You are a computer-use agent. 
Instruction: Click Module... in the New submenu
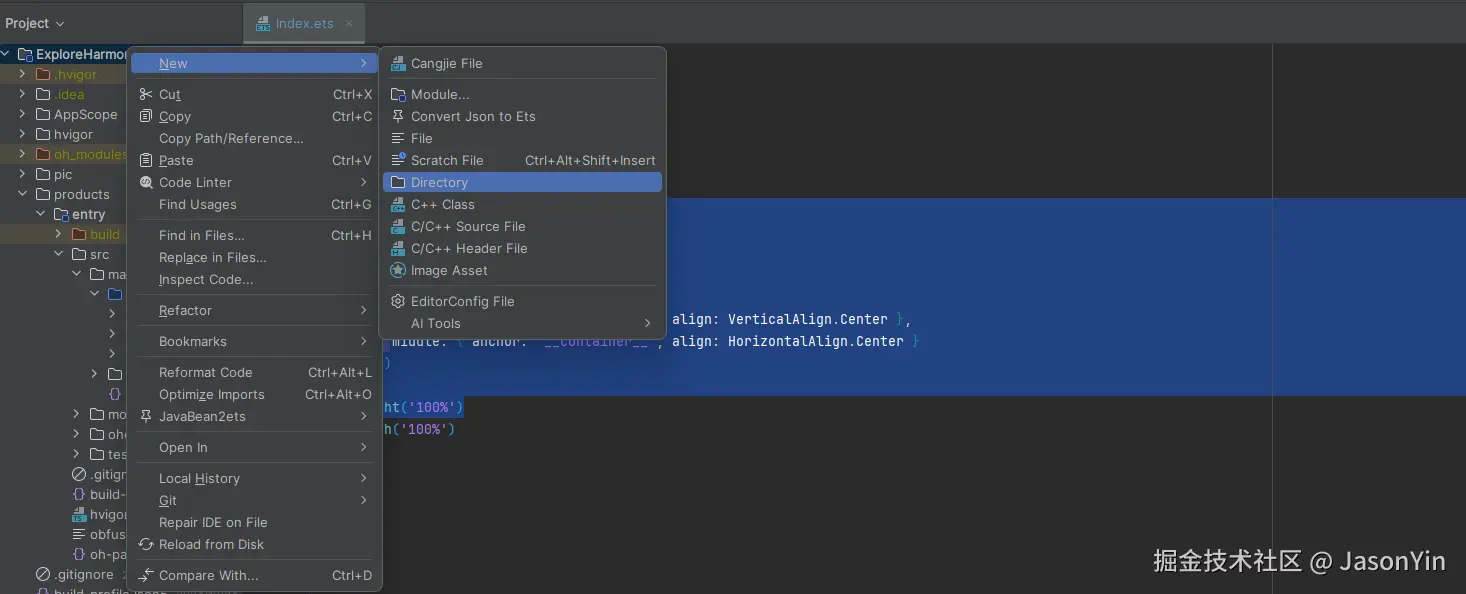point(440,94)
